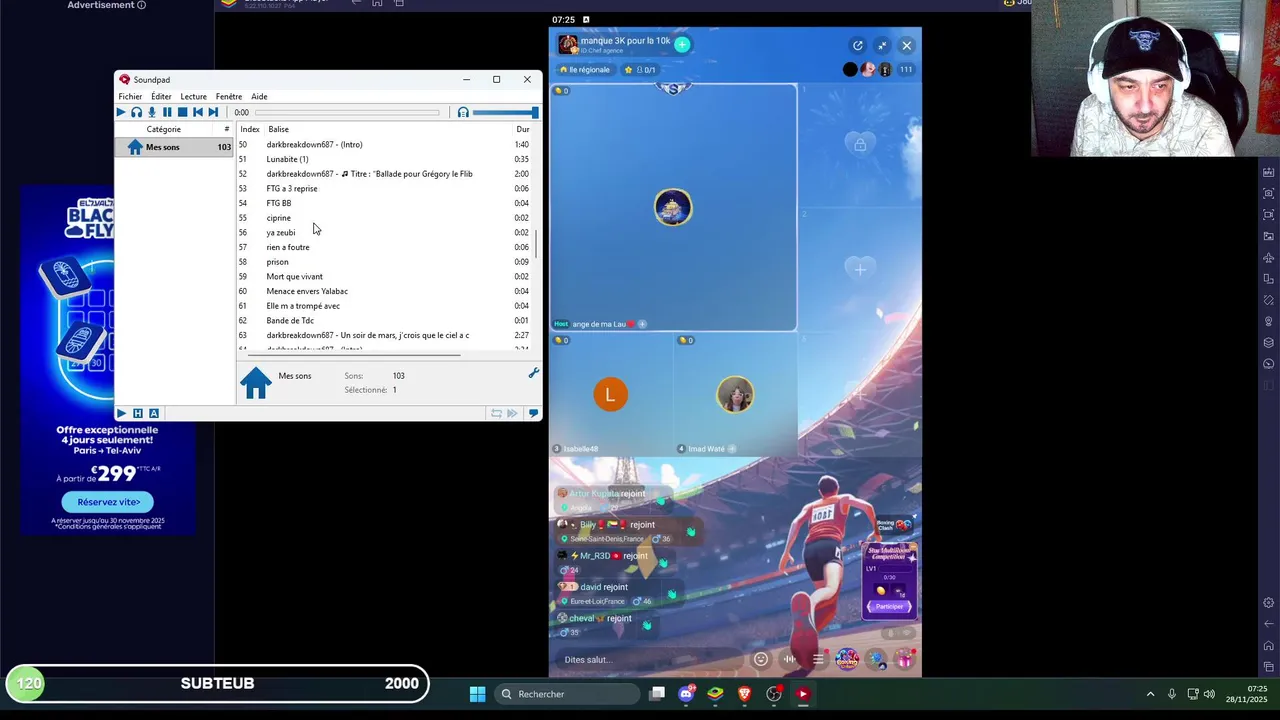Click the shrink arrows icon in the live room
This screenshot has height=720, width=1280.
click(882, 45)
